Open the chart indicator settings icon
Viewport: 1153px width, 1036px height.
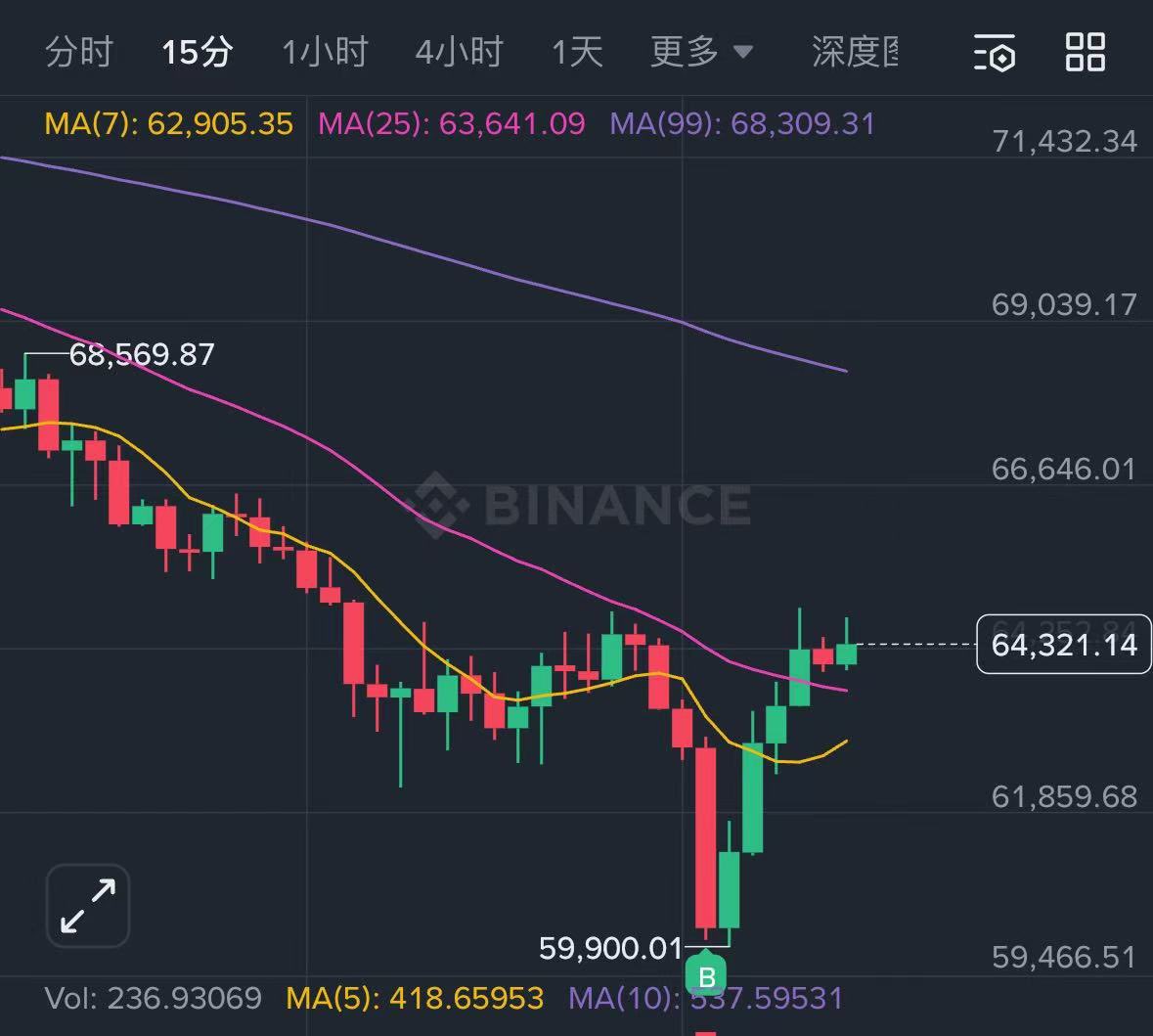coord(995,52)
